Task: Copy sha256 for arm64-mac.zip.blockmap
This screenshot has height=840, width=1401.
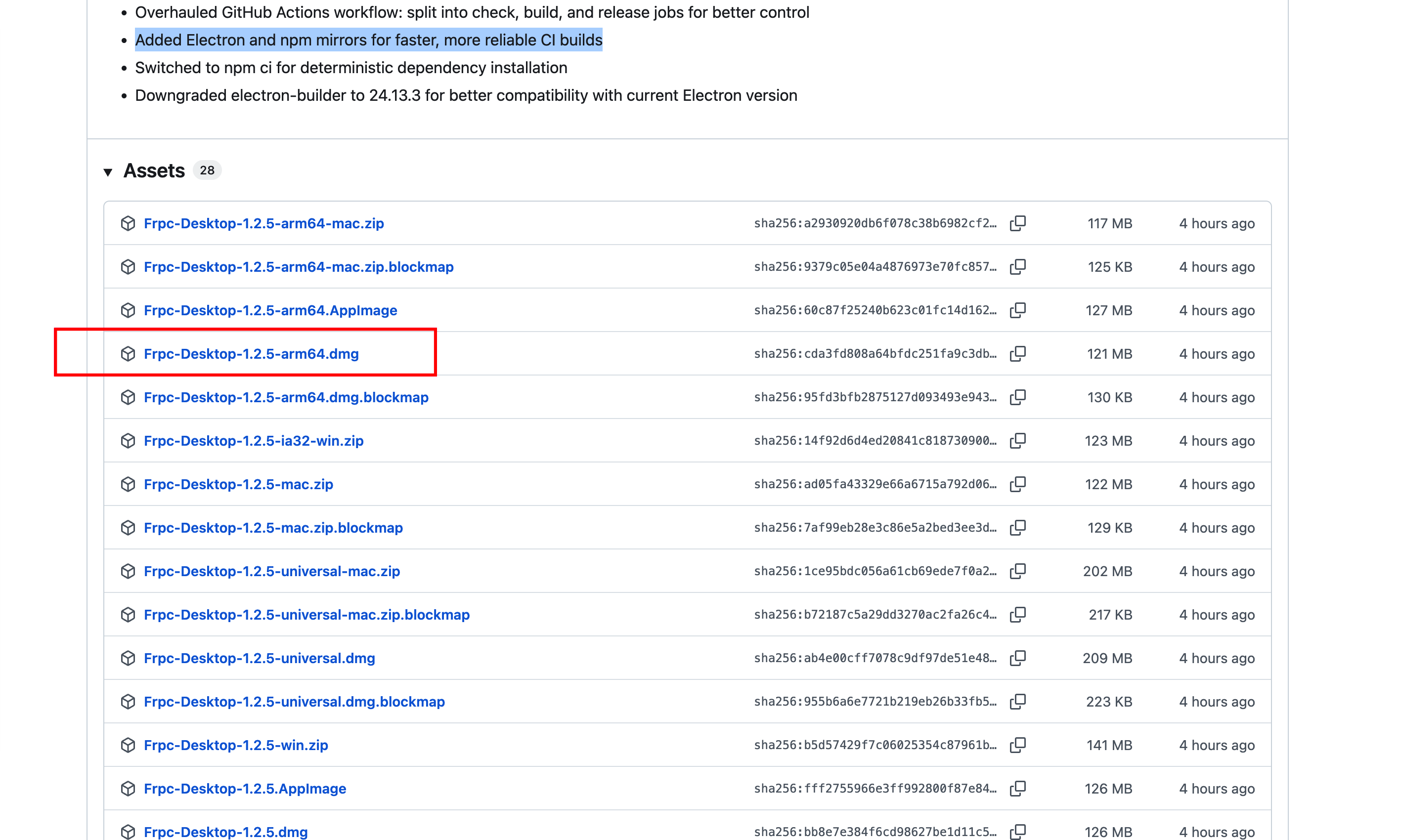Action: [x=1017, y=267]
